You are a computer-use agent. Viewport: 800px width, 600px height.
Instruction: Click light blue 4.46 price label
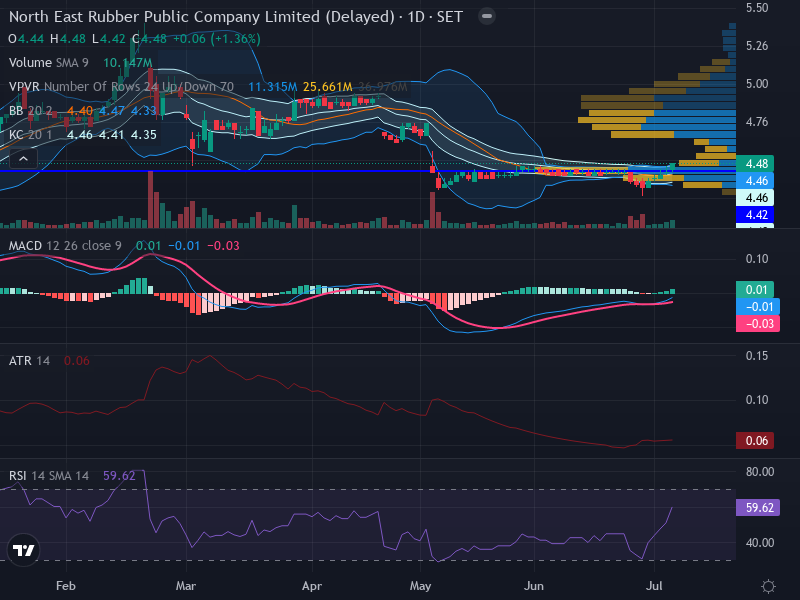click(x=755, y=181)
